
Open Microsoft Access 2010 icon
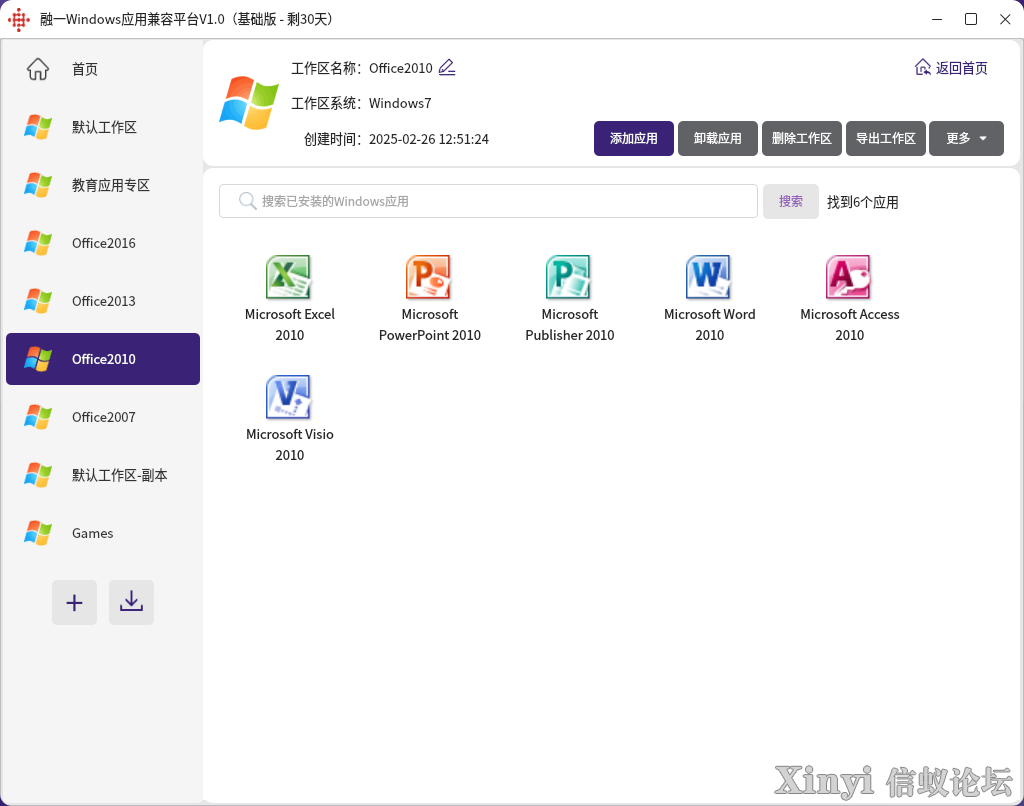click(x=848, y=276)
